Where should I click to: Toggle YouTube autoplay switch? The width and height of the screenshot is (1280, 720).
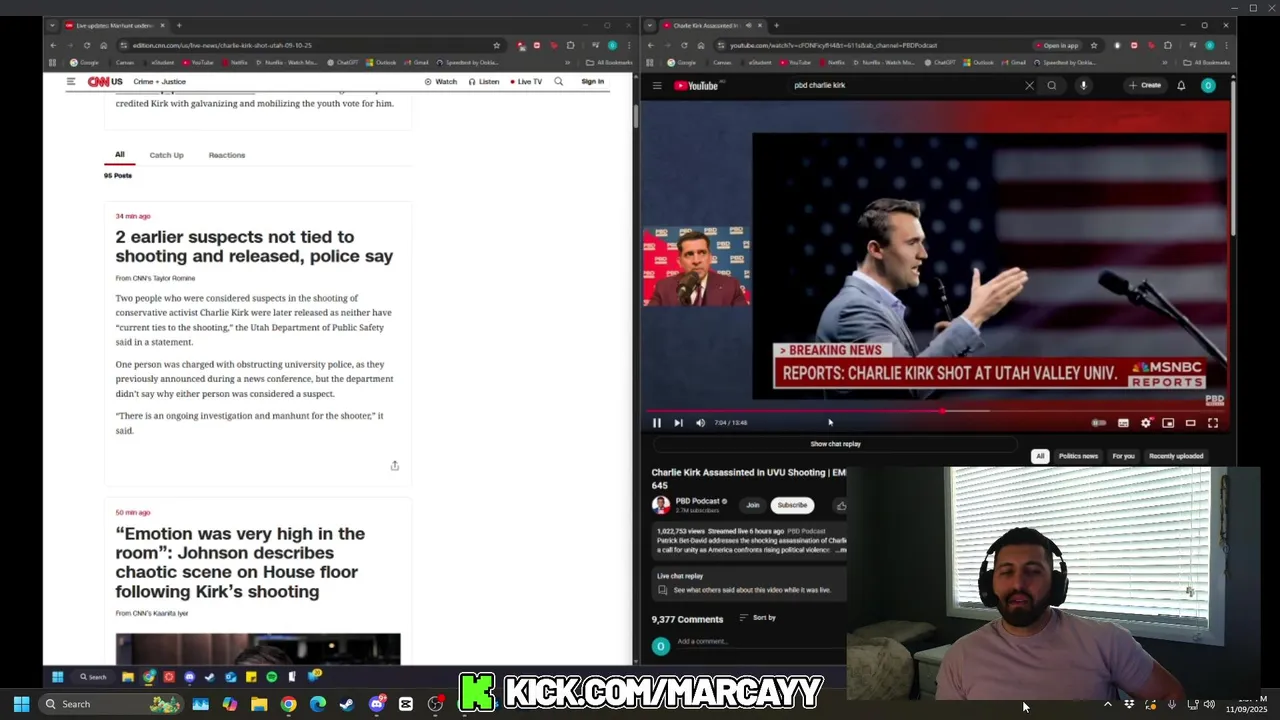[x=1099, y=423]
